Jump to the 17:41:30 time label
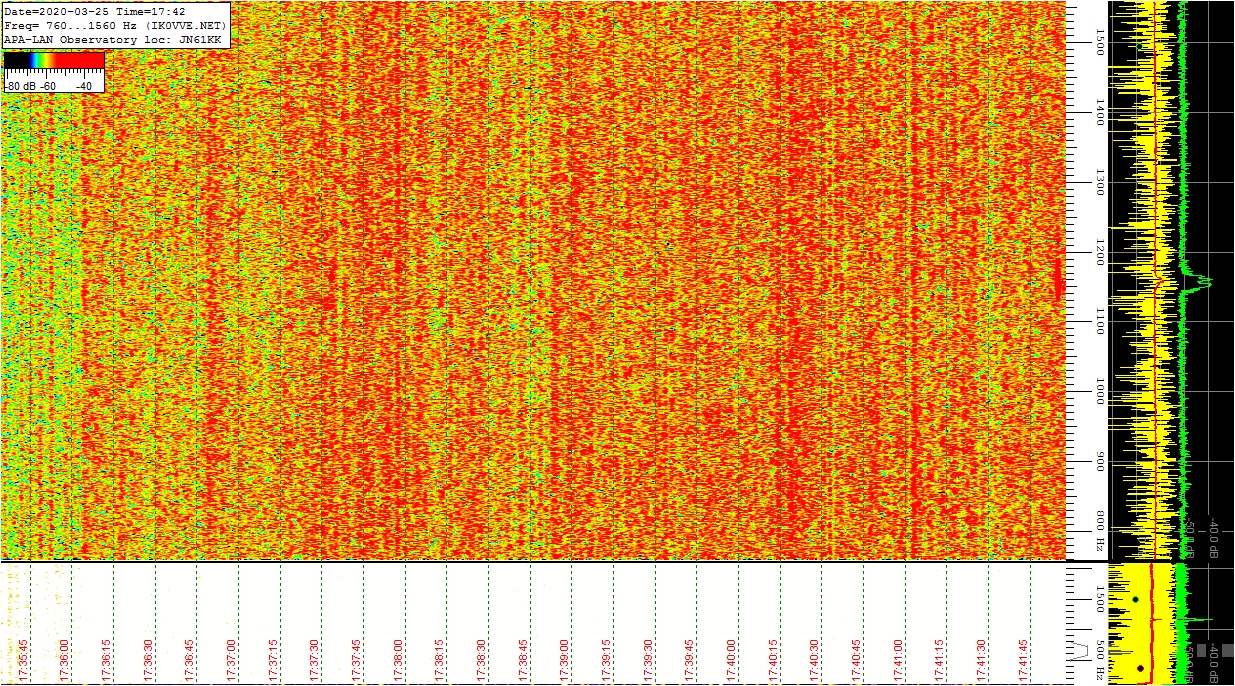This screenshot has width=1235, height=686. click(981, 659)
